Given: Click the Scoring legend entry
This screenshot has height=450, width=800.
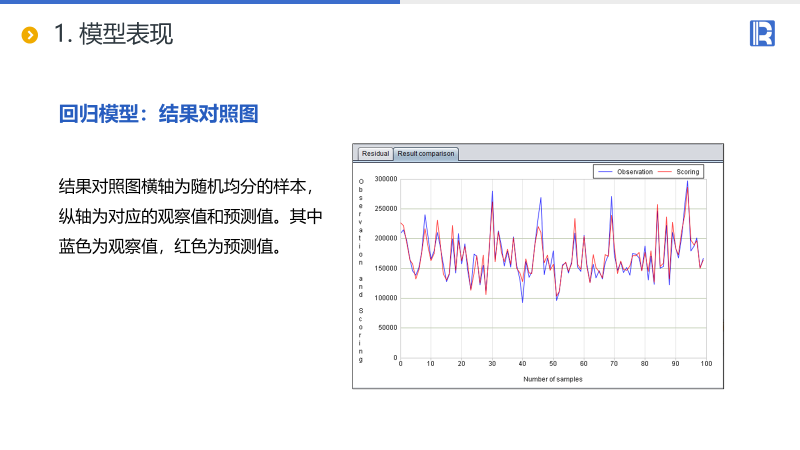Looking at the screenshot, I should click(x=687, y=172).
